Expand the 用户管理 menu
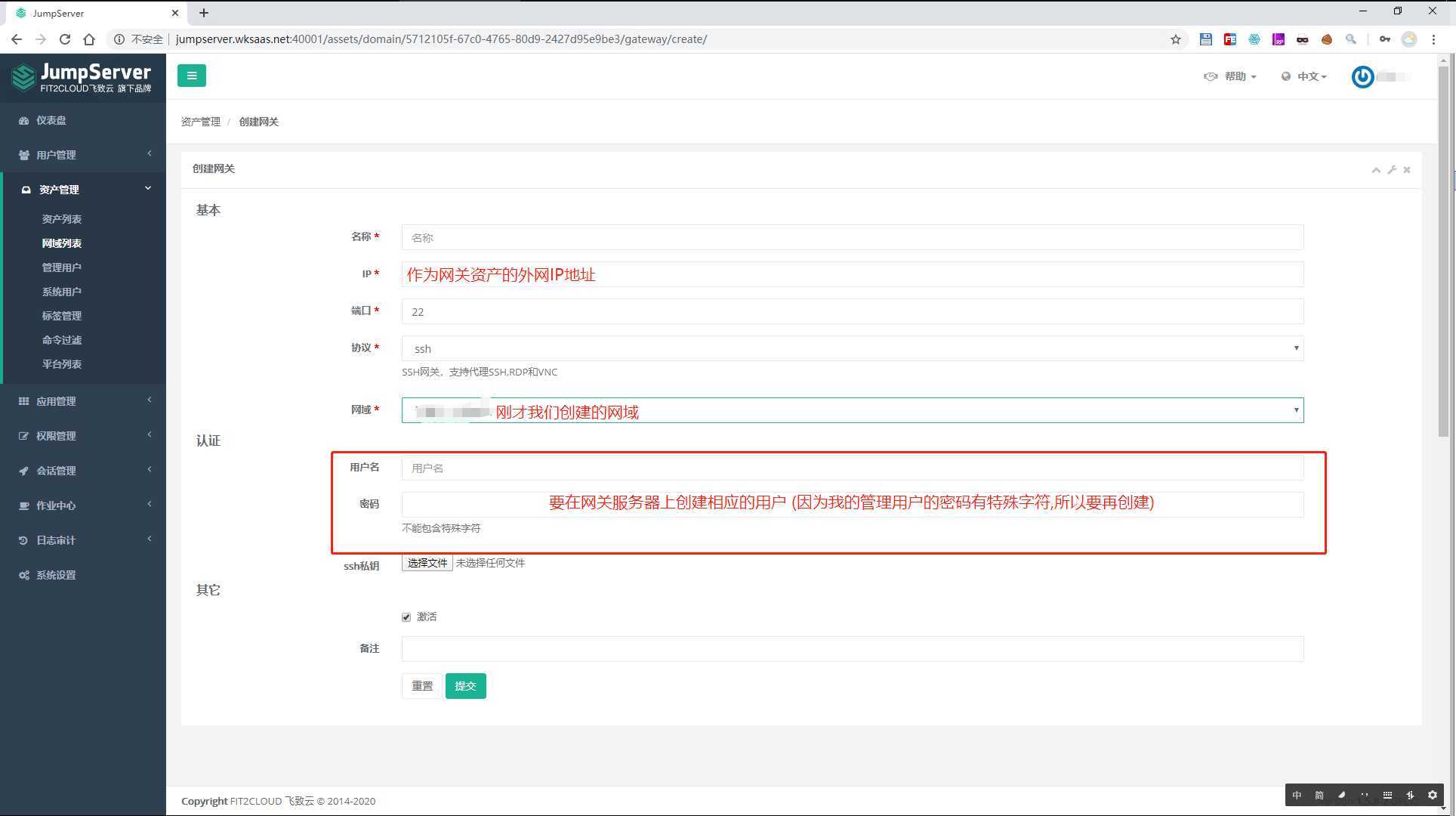Image resolution: width=1456 pixels, height=816 pixels. point(83,155)
